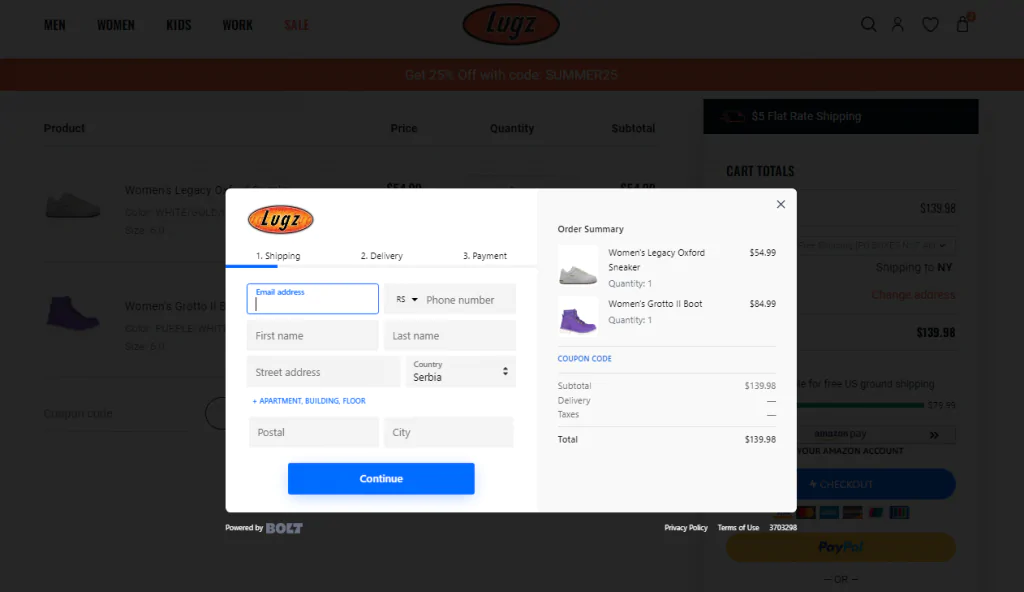This screenshot has height=592, width=1024.
Task: Open the wishlist heart icon
Action: point(930,24)
